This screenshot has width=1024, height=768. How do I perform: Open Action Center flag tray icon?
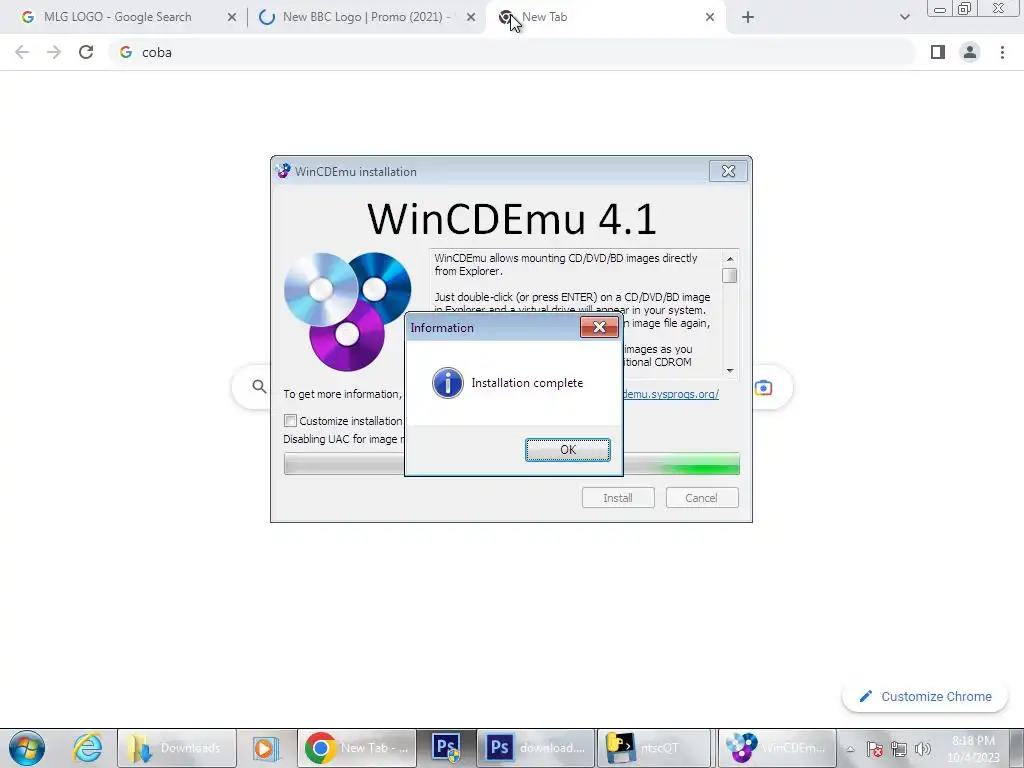(x=874, y=749)
